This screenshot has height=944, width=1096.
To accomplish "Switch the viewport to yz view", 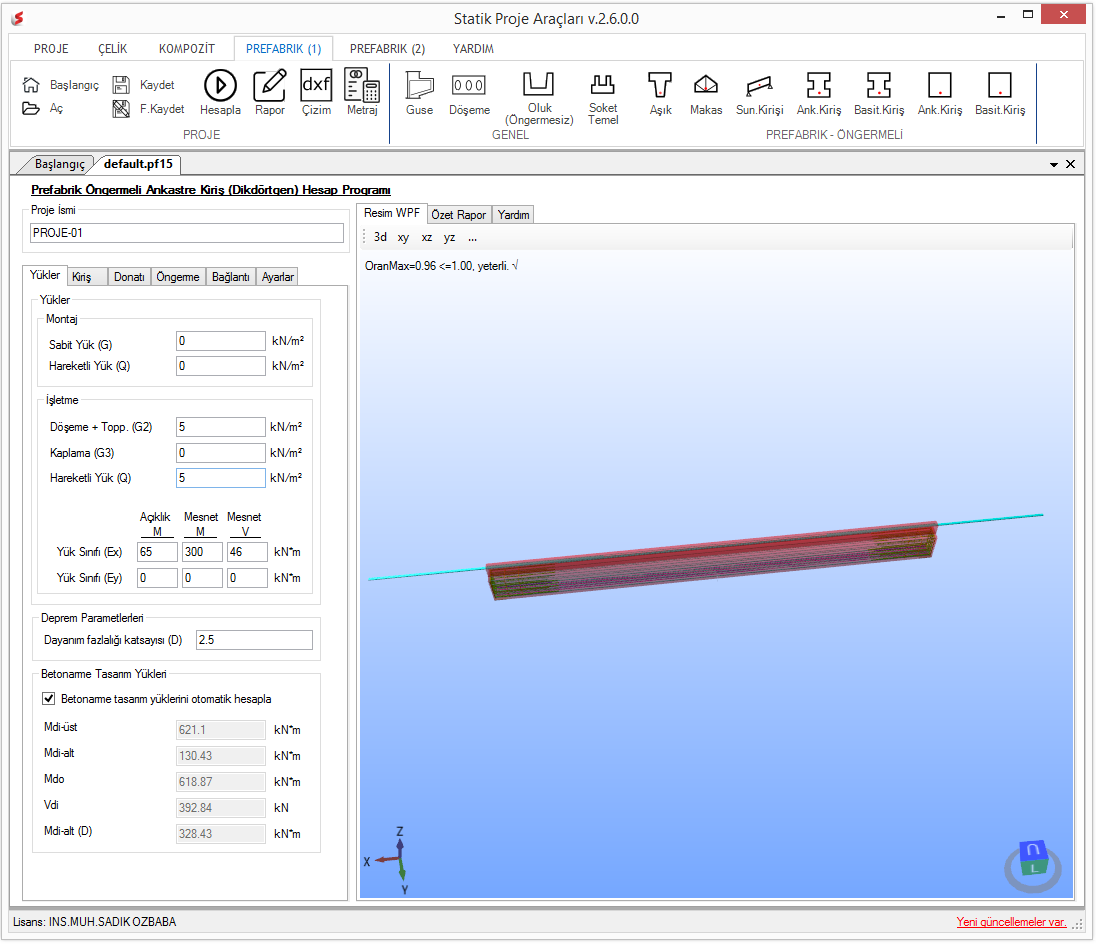I will click(x=449, y=238).
